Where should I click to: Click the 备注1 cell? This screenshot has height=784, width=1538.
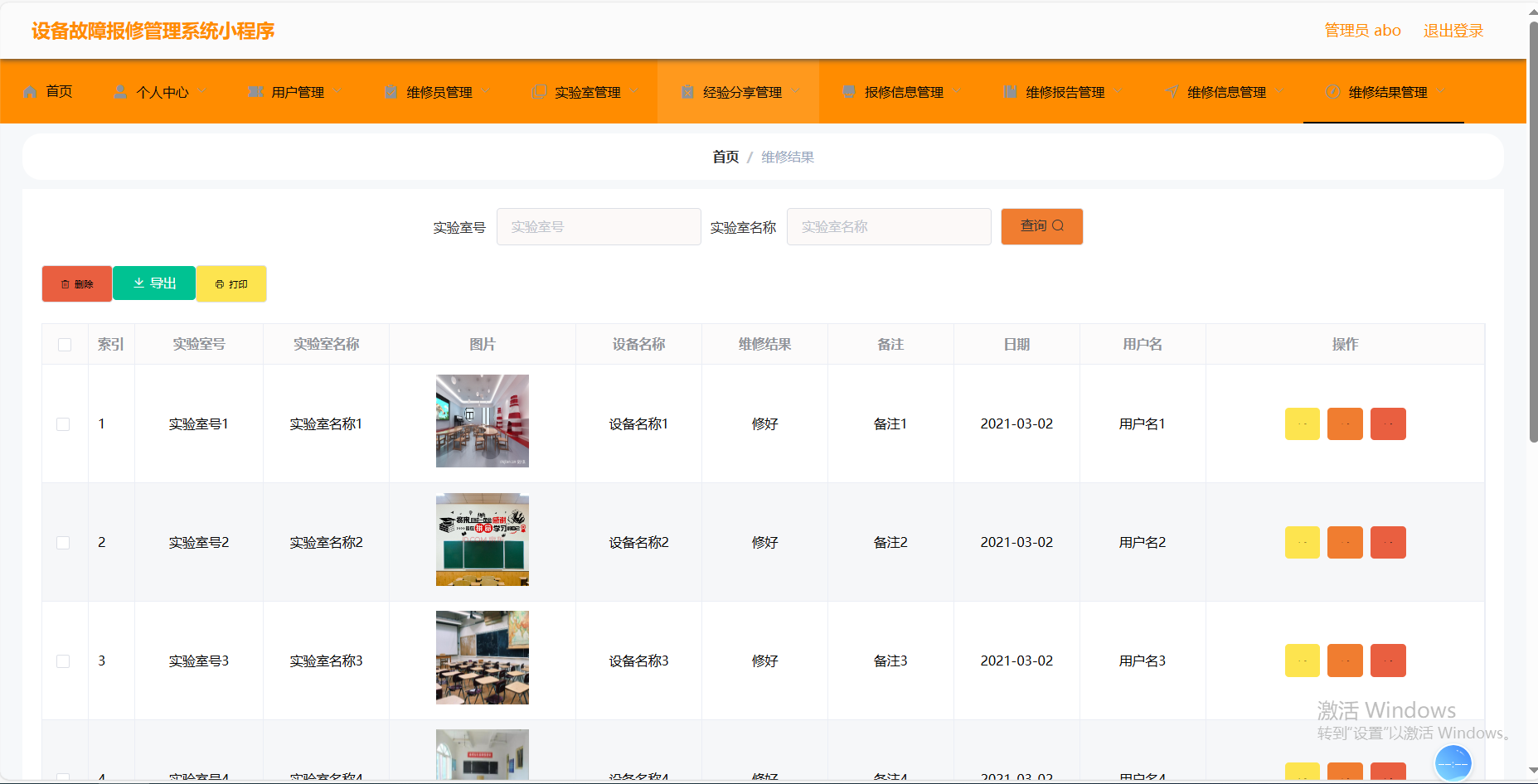[x=890, y=424]
